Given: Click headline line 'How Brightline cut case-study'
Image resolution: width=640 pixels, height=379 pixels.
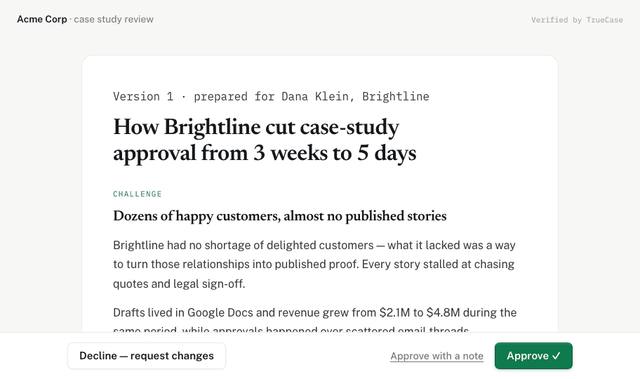Looking at the screenshot, I should 256,127.
